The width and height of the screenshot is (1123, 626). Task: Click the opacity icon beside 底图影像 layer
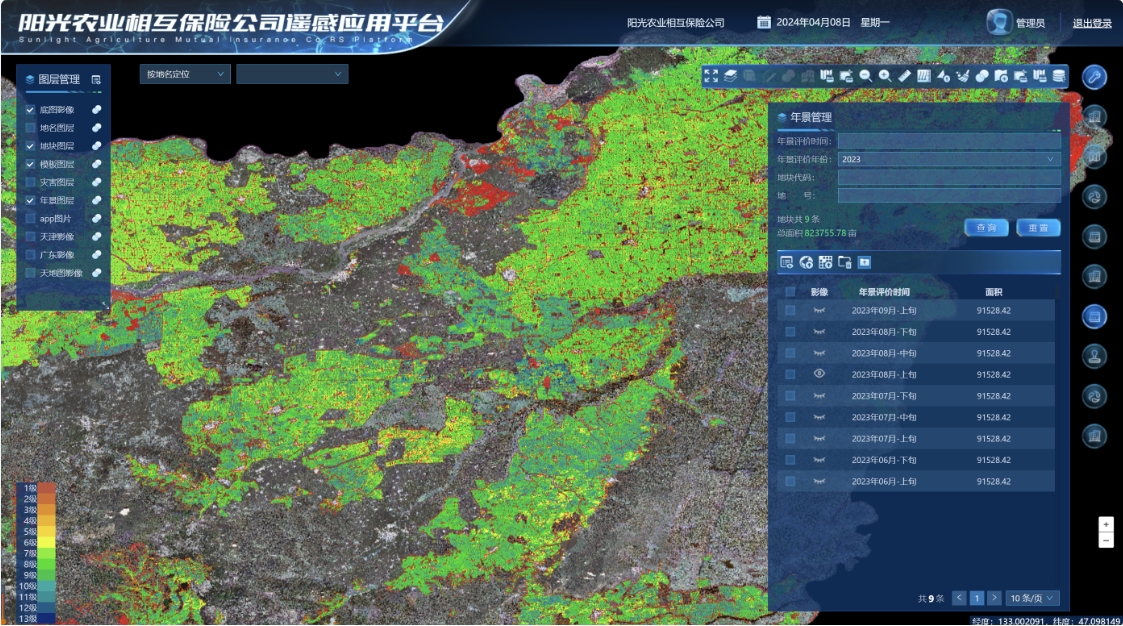tap(97, 110)
